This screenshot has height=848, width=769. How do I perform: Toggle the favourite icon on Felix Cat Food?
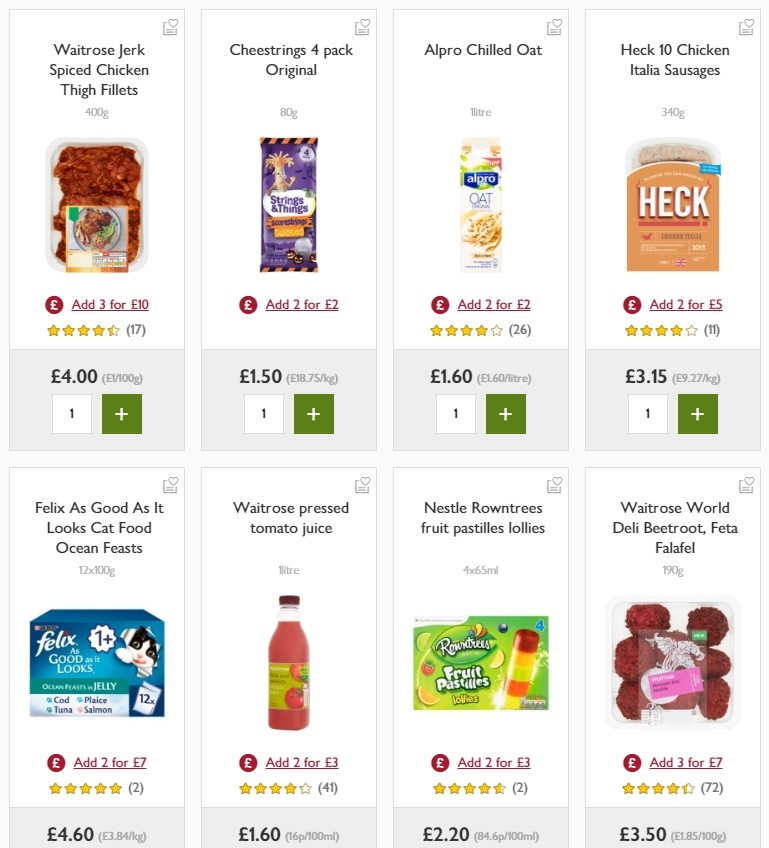tap(170, 484)
